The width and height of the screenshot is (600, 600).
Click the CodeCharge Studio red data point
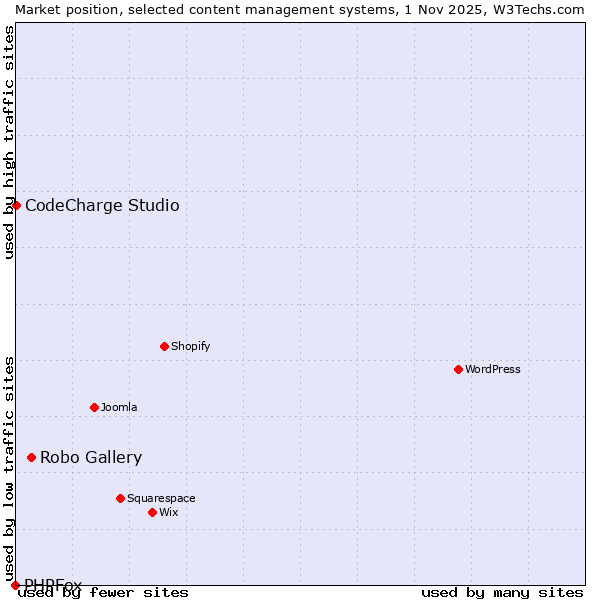tap(16, 205)
